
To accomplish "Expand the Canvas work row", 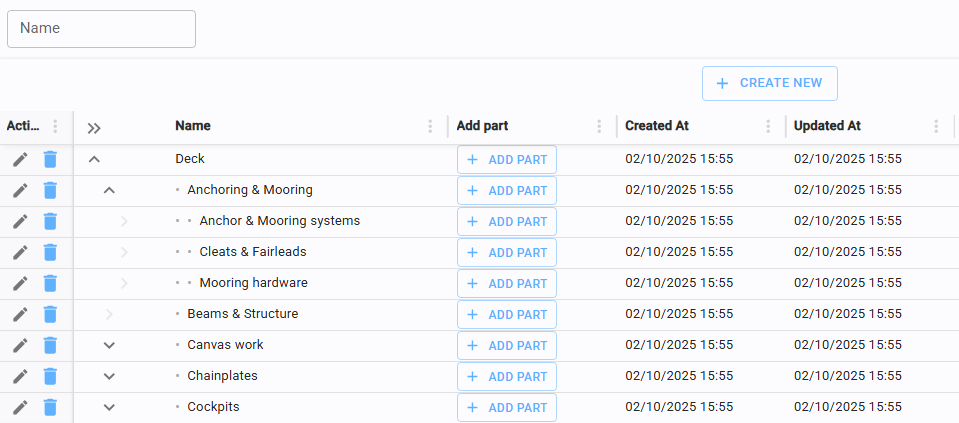I will pos(110,345).
